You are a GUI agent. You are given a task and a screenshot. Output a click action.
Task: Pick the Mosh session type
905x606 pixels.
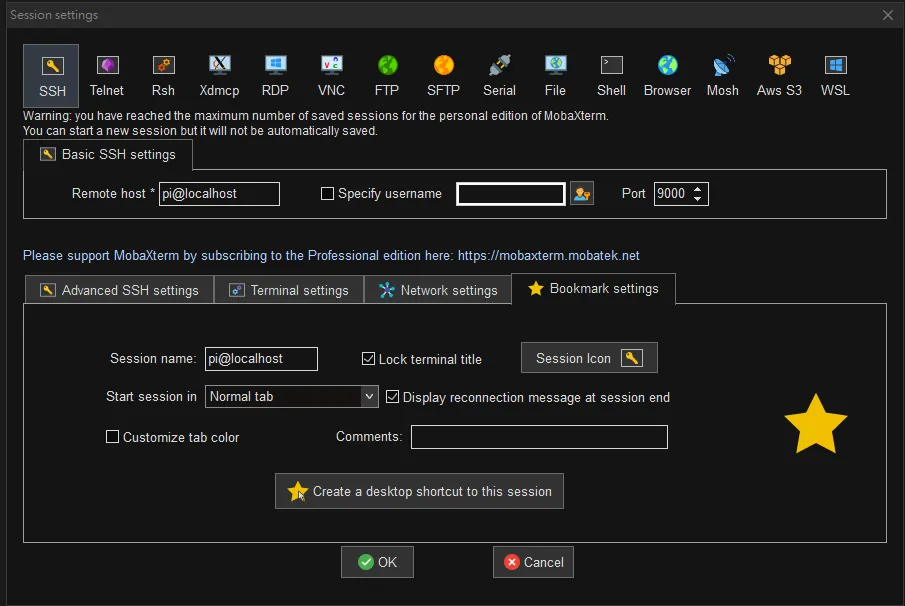click(722, 75)
